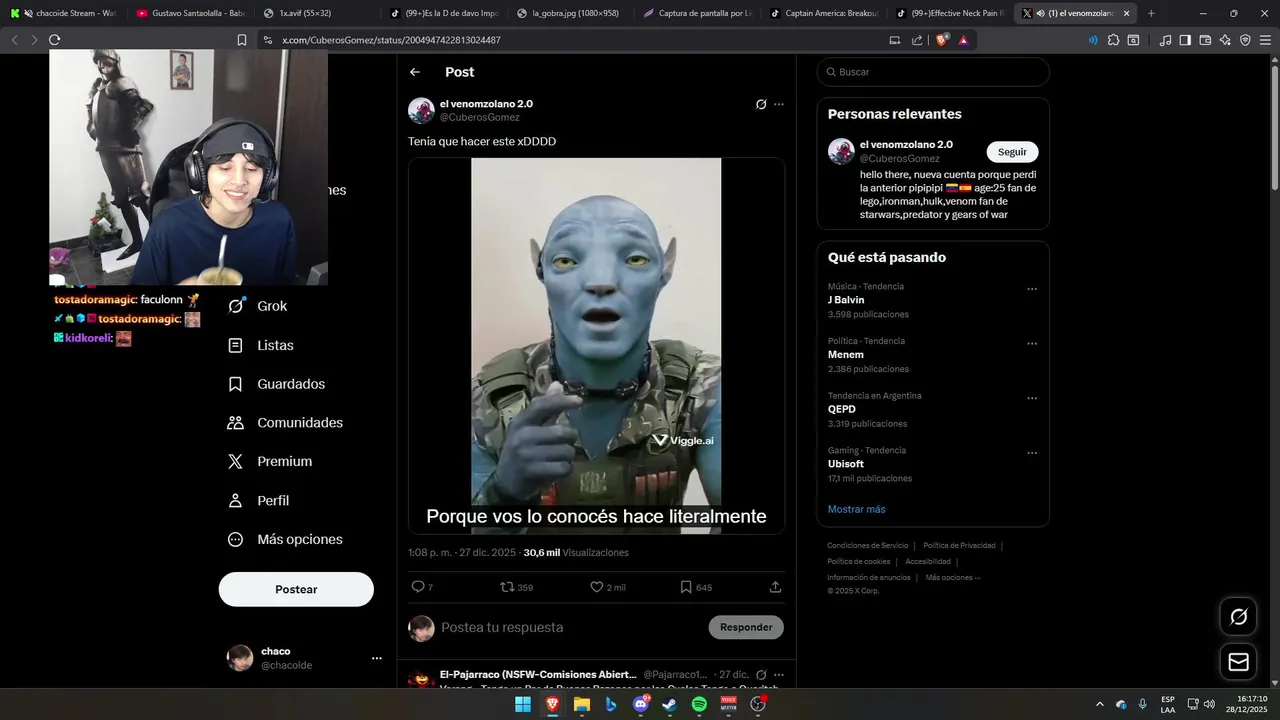Open the browser hamburger menu
The image size is (1280, 720).
pos(1265,40)
